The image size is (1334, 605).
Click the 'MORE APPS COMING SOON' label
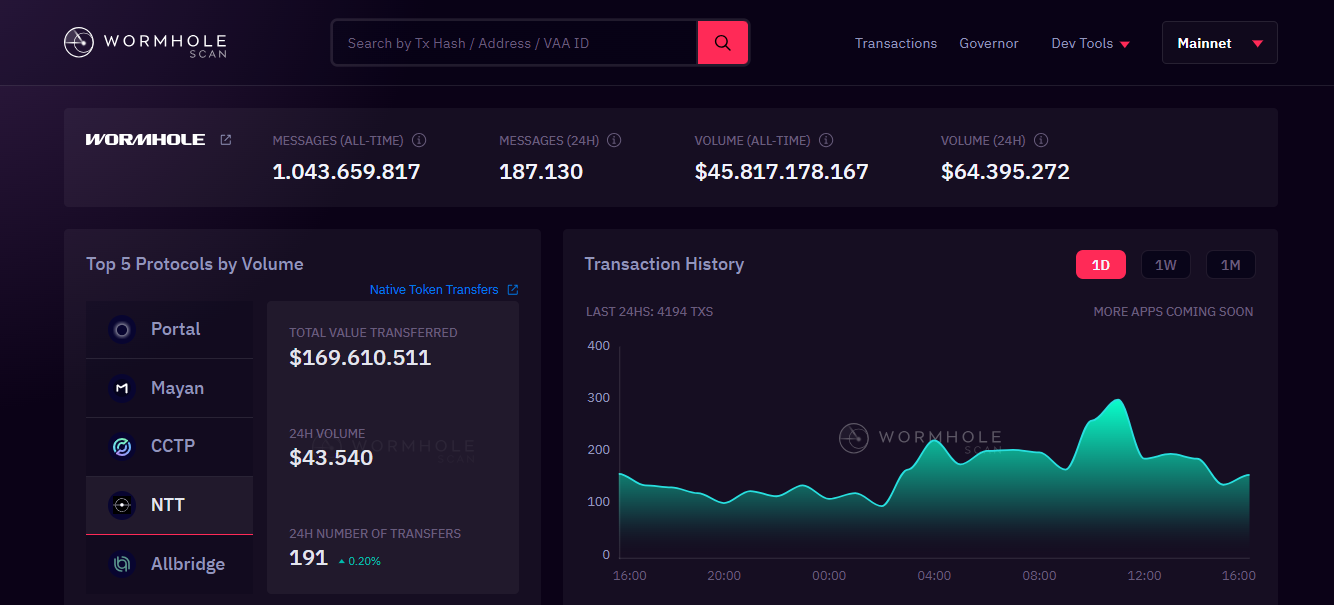[1173, 312]
